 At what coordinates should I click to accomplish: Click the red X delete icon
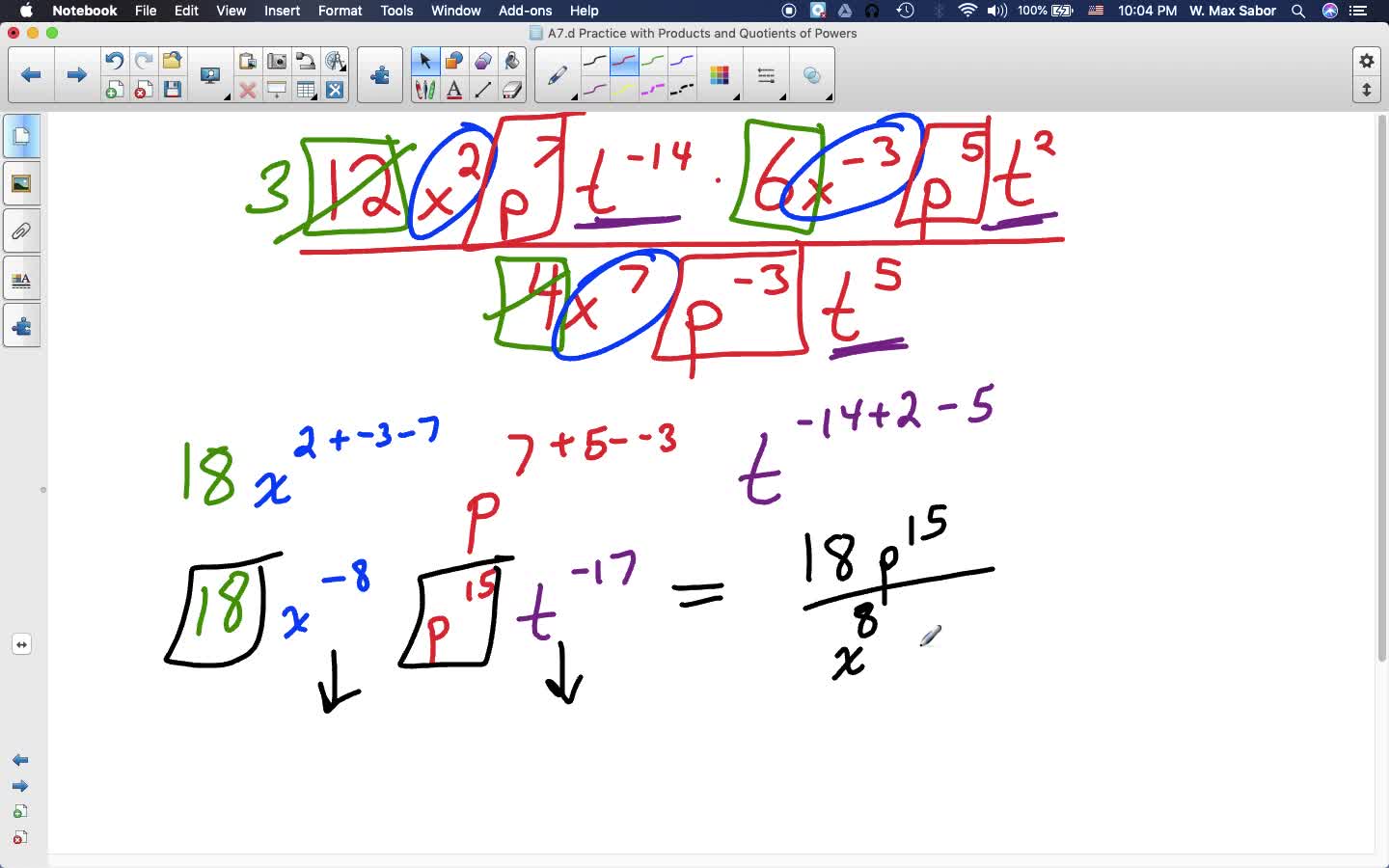(x=247, y=90)
